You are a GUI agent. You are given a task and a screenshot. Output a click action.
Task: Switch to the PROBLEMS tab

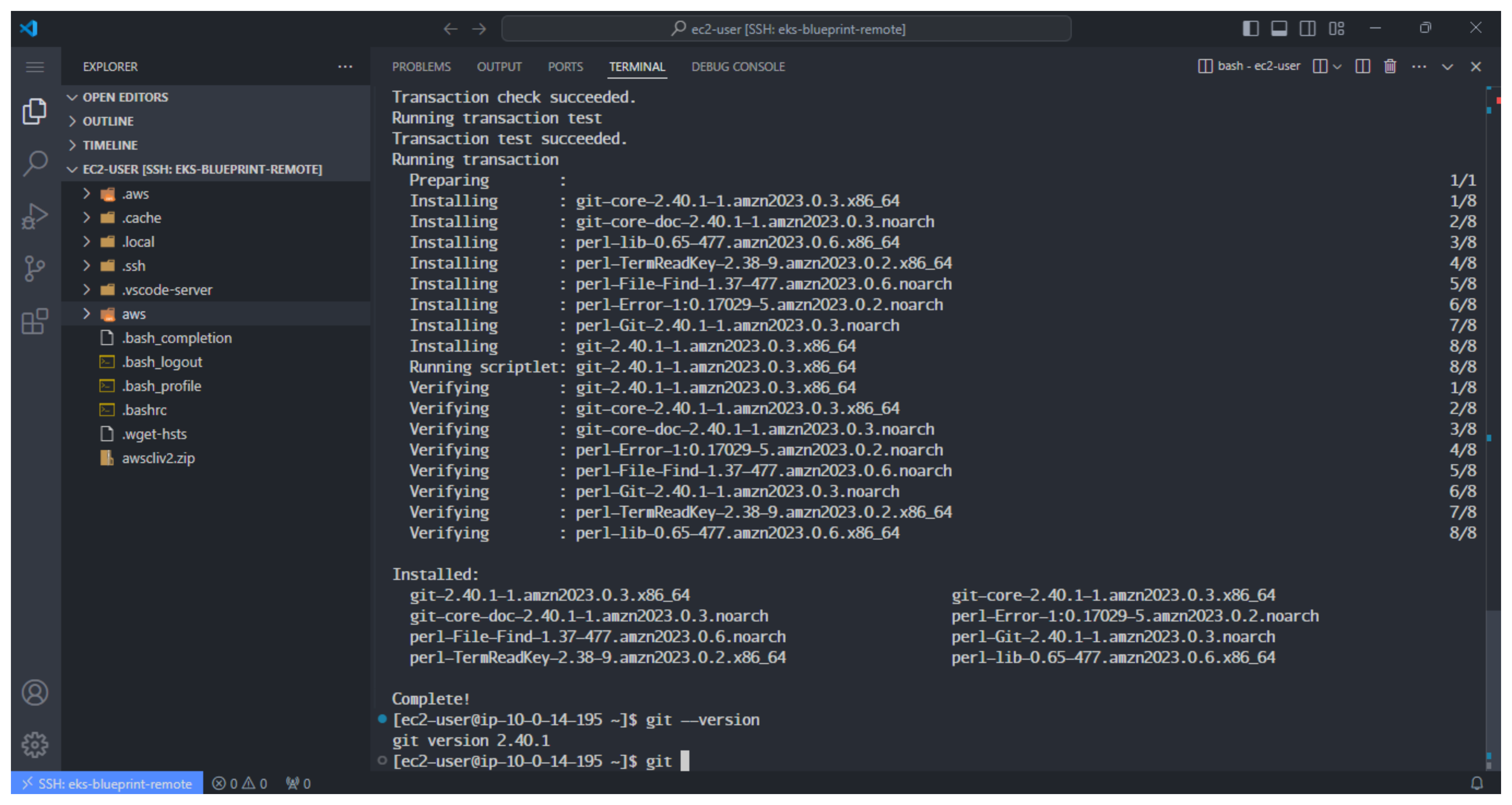click(x=421, y=67)
